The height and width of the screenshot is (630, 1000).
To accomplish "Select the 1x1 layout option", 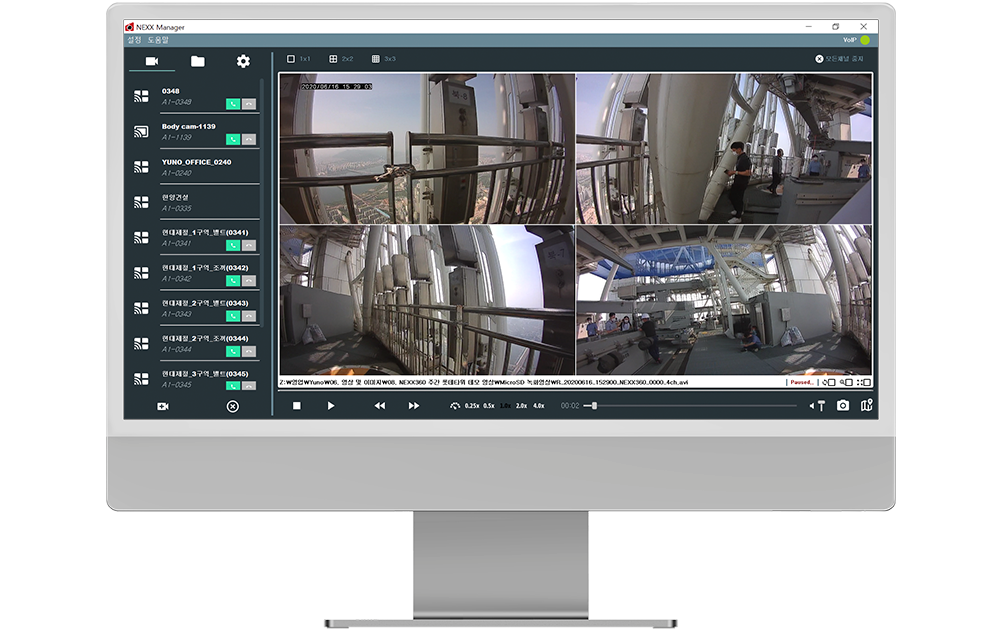I will point(298,59).
